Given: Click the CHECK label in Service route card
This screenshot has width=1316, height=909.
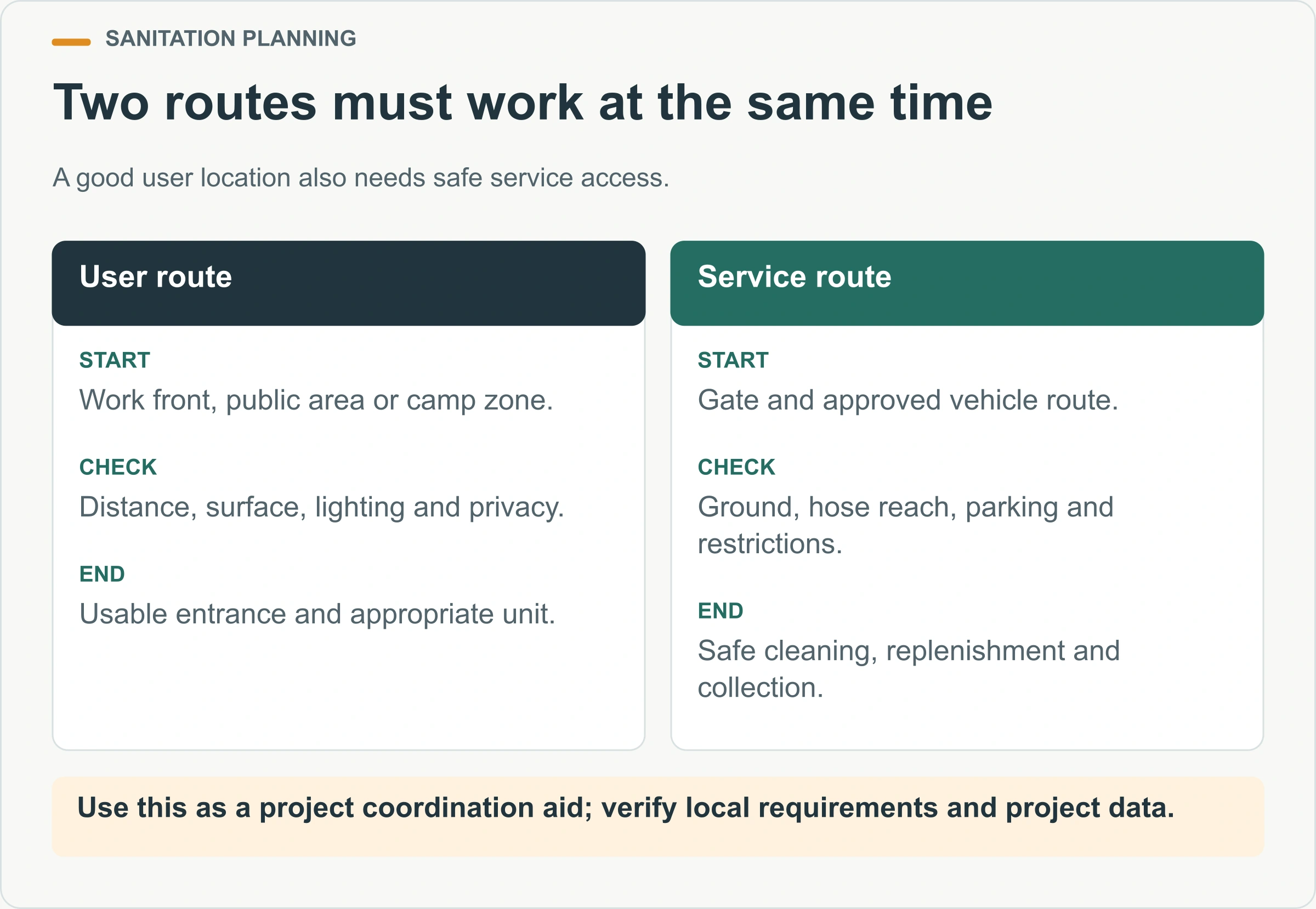Looking at the screenshot, I should [x=736, y=467].
